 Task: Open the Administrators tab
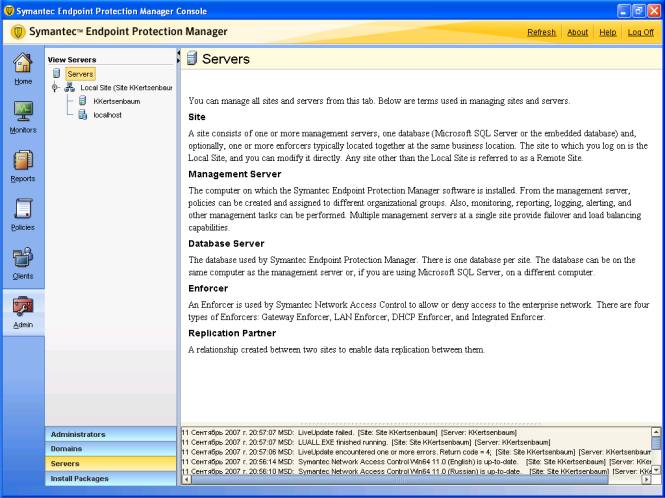pyautogui.click(x=111, y=434)
